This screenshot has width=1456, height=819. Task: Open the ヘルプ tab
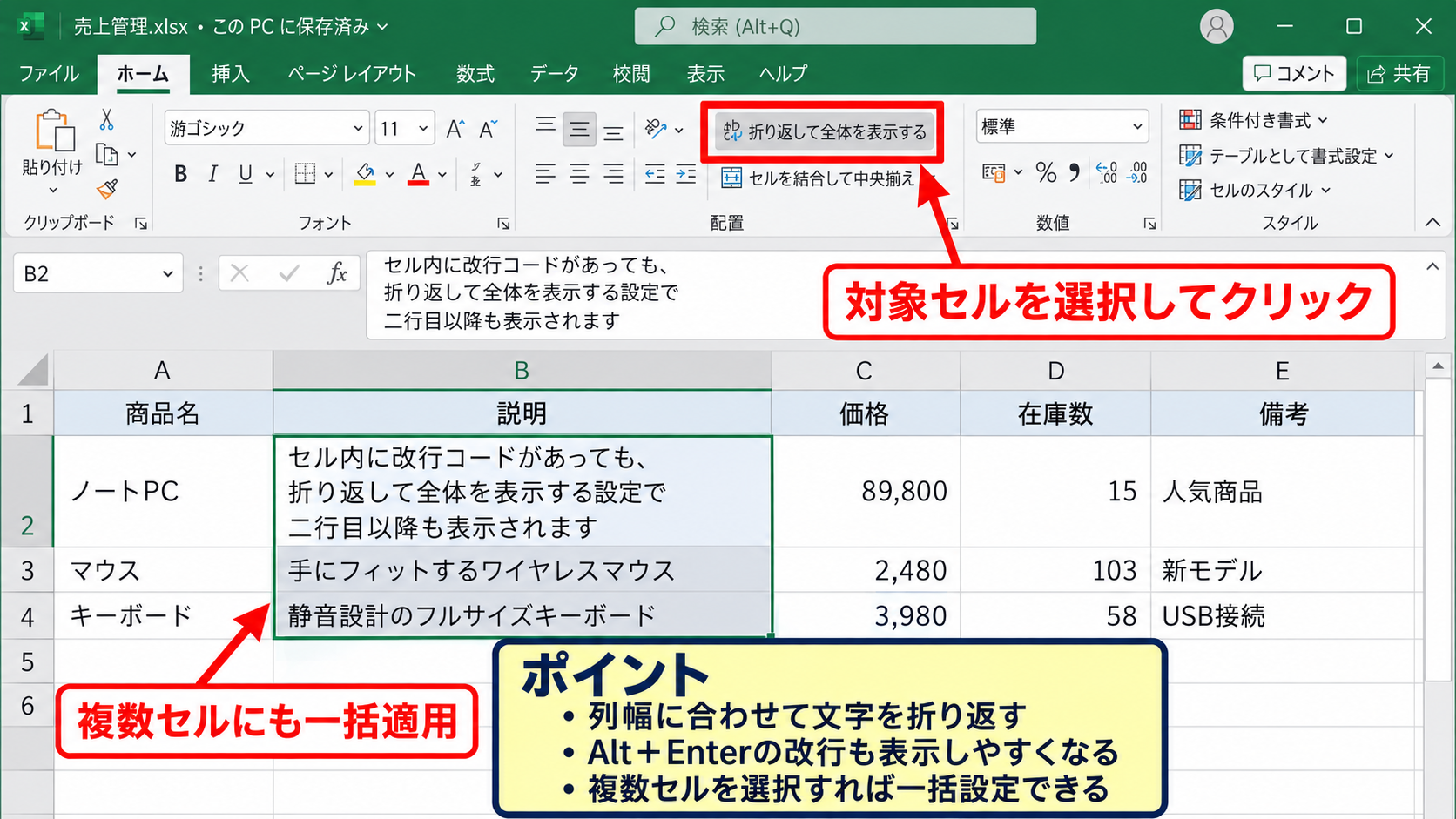[783, 74]
